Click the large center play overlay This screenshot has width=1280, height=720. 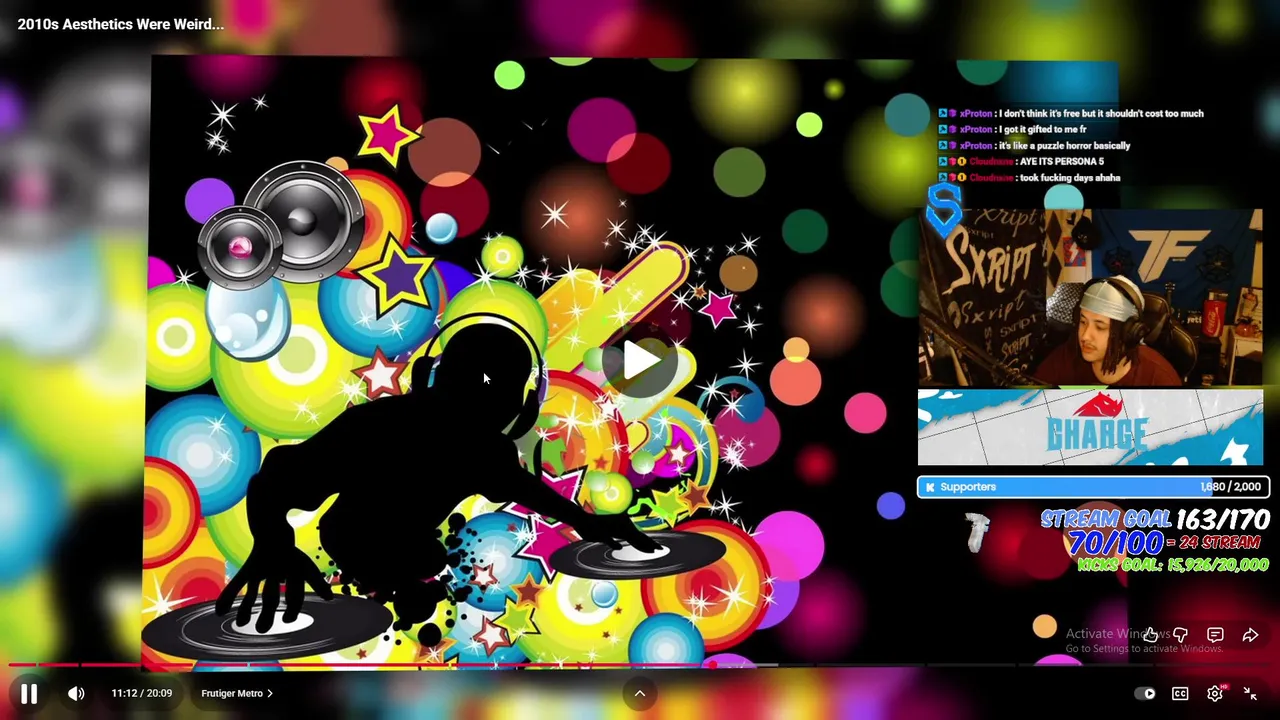pos(641,361)
